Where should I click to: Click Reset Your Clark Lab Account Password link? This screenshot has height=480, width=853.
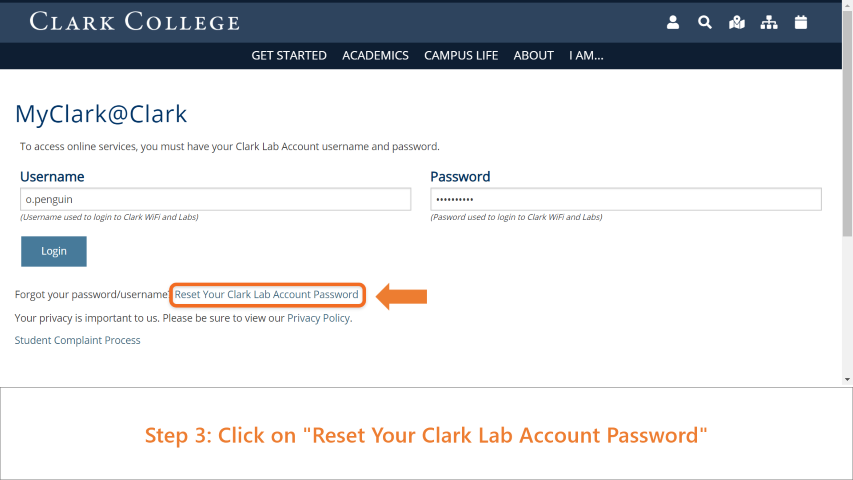point(267,294)
